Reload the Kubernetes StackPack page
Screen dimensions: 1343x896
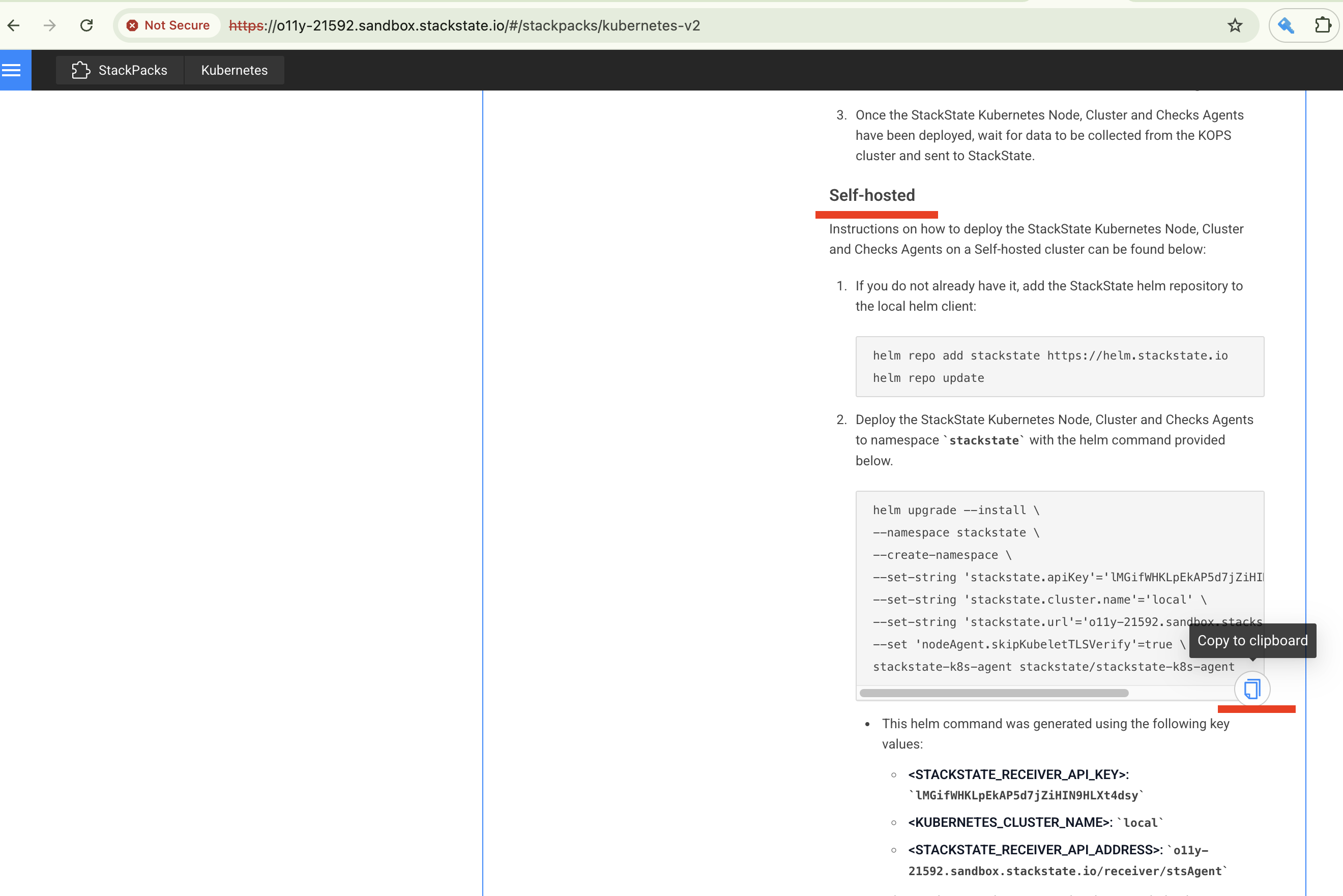point(87,25)
